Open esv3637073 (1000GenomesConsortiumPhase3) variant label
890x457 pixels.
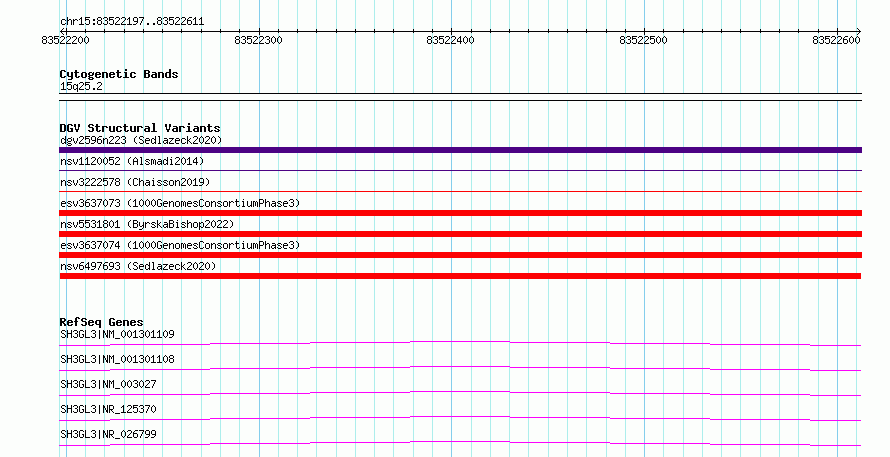[x=180, y=203]
